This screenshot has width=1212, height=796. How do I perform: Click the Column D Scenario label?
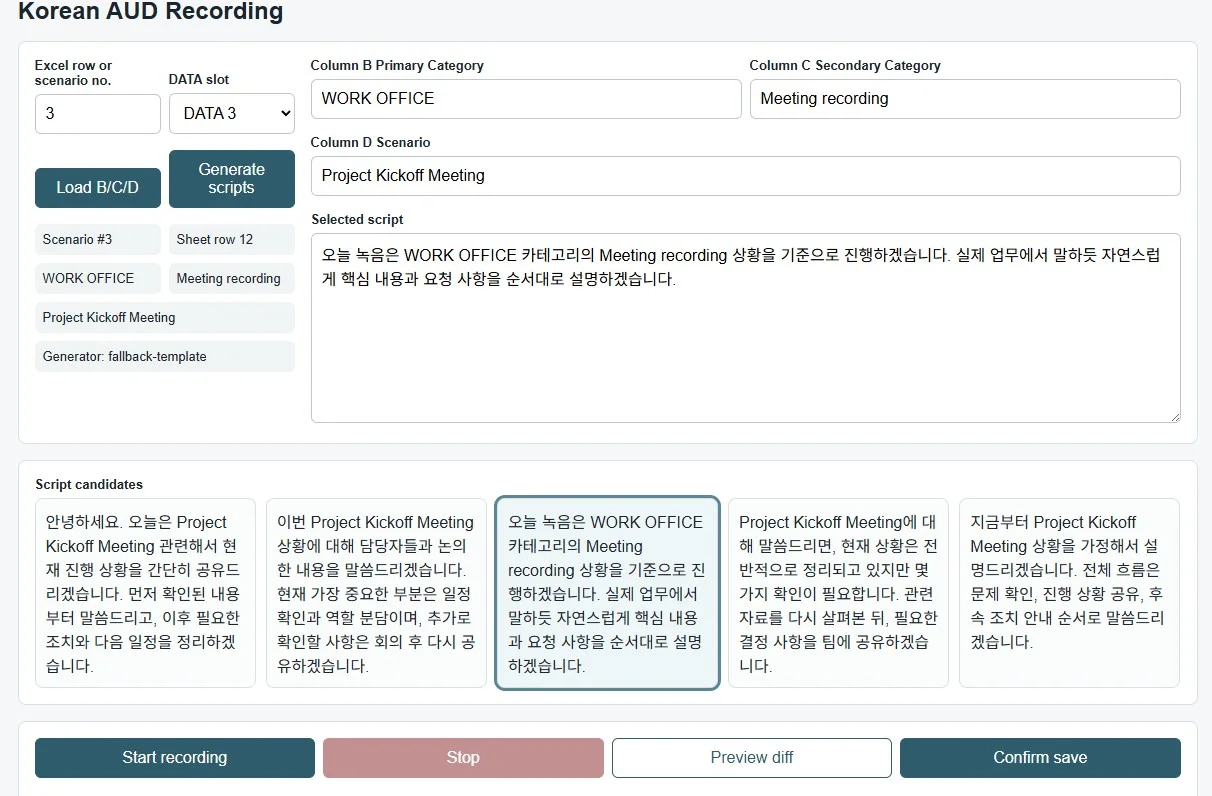pos(370,142)
